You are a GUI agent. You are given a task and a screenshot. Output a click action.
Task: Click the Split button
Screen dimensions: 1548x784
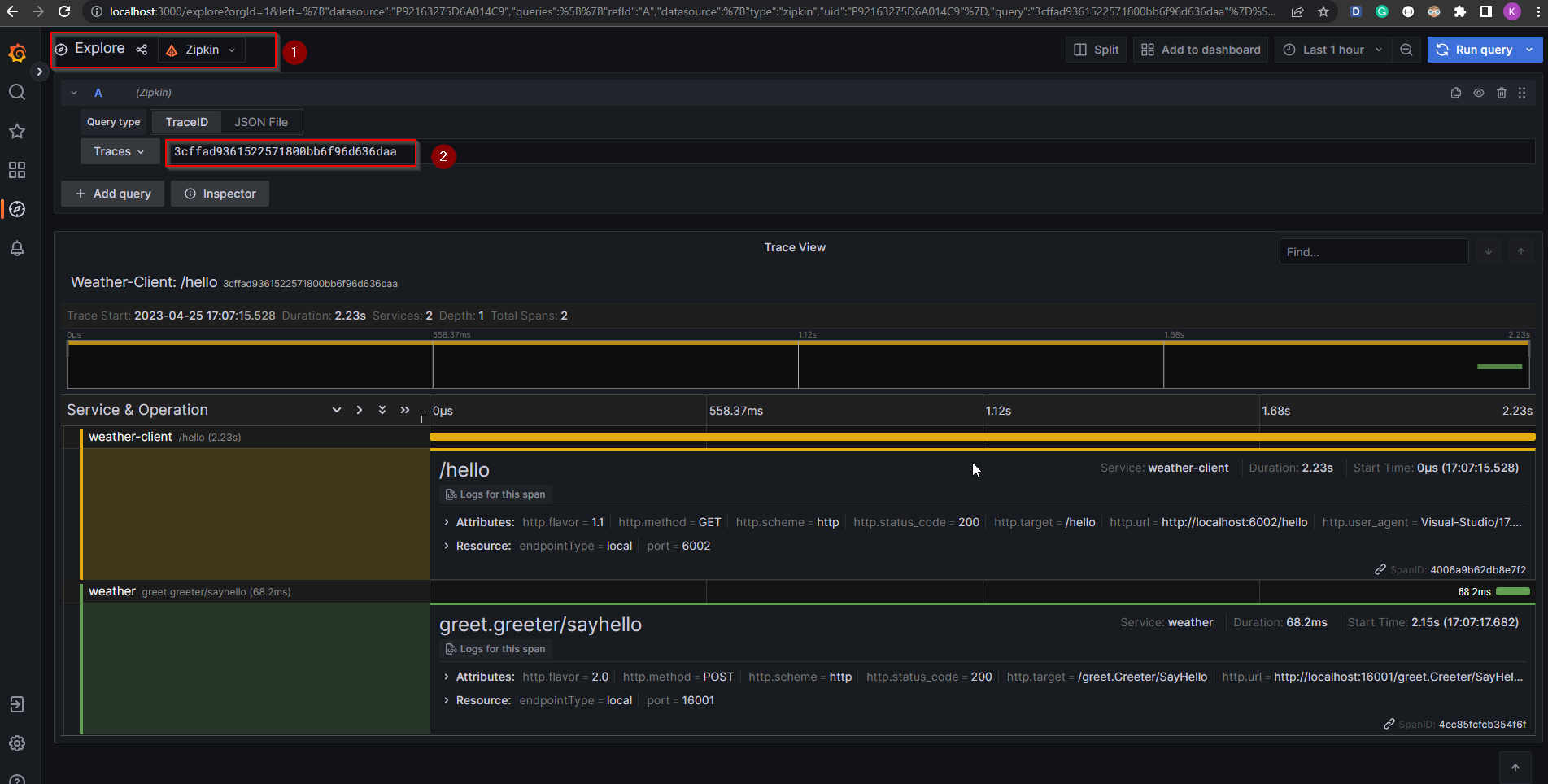1096,50
